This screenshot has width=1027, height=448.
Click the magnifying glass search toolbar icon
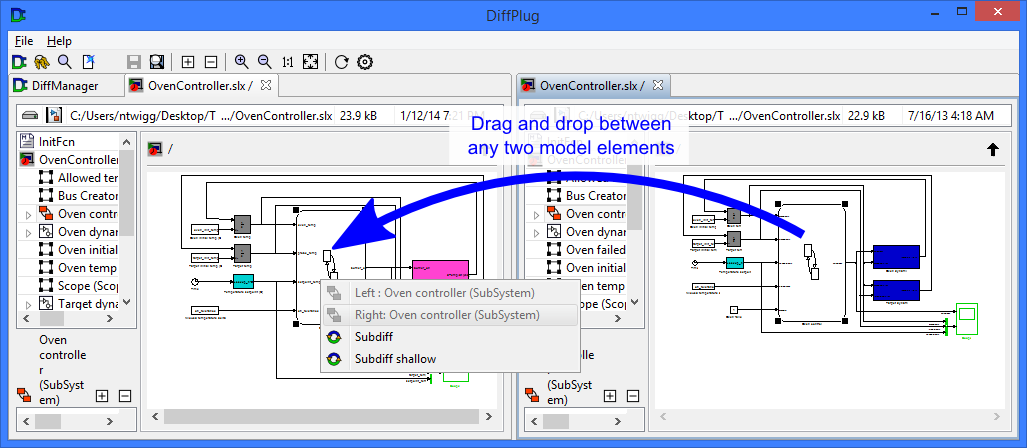coord(65,62)
